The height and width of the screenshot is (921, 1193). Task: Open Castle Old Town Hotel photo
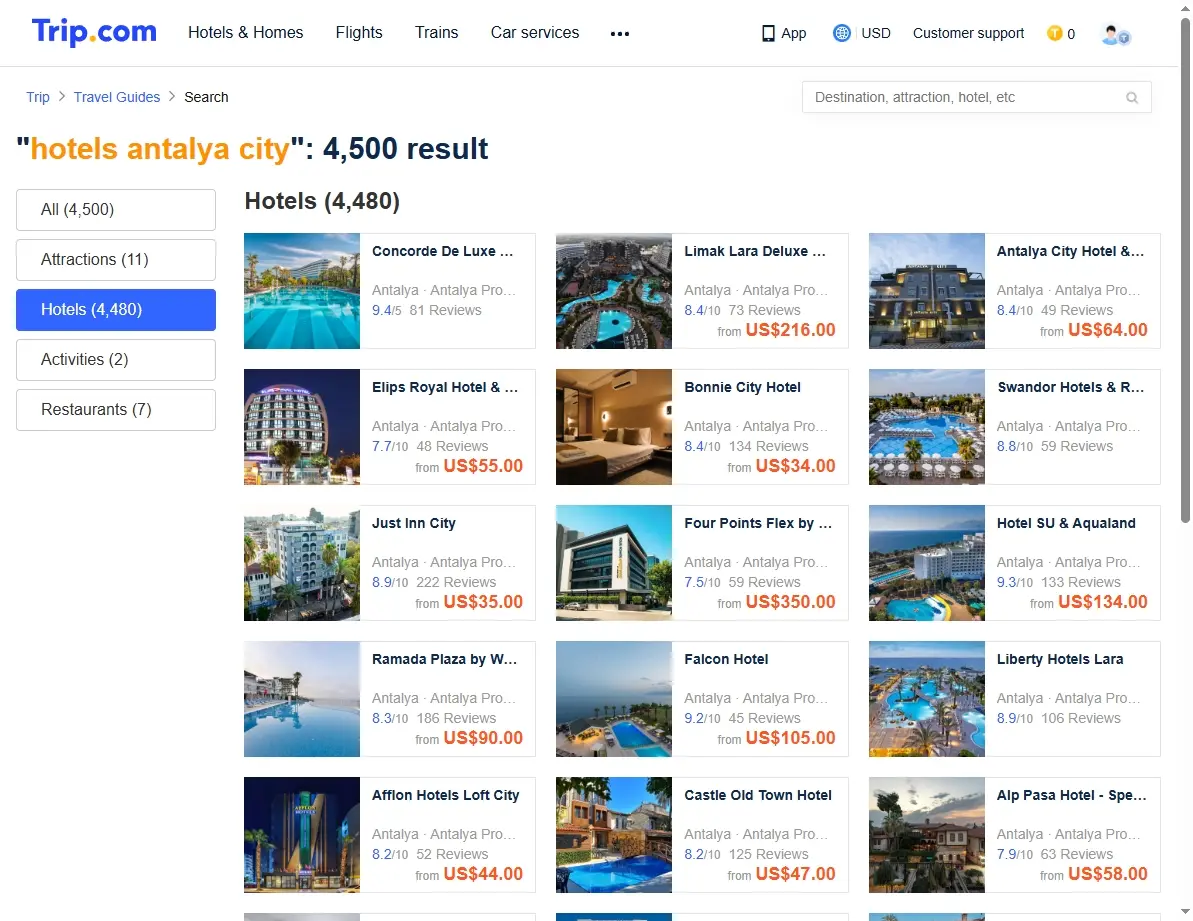(614, 835)
